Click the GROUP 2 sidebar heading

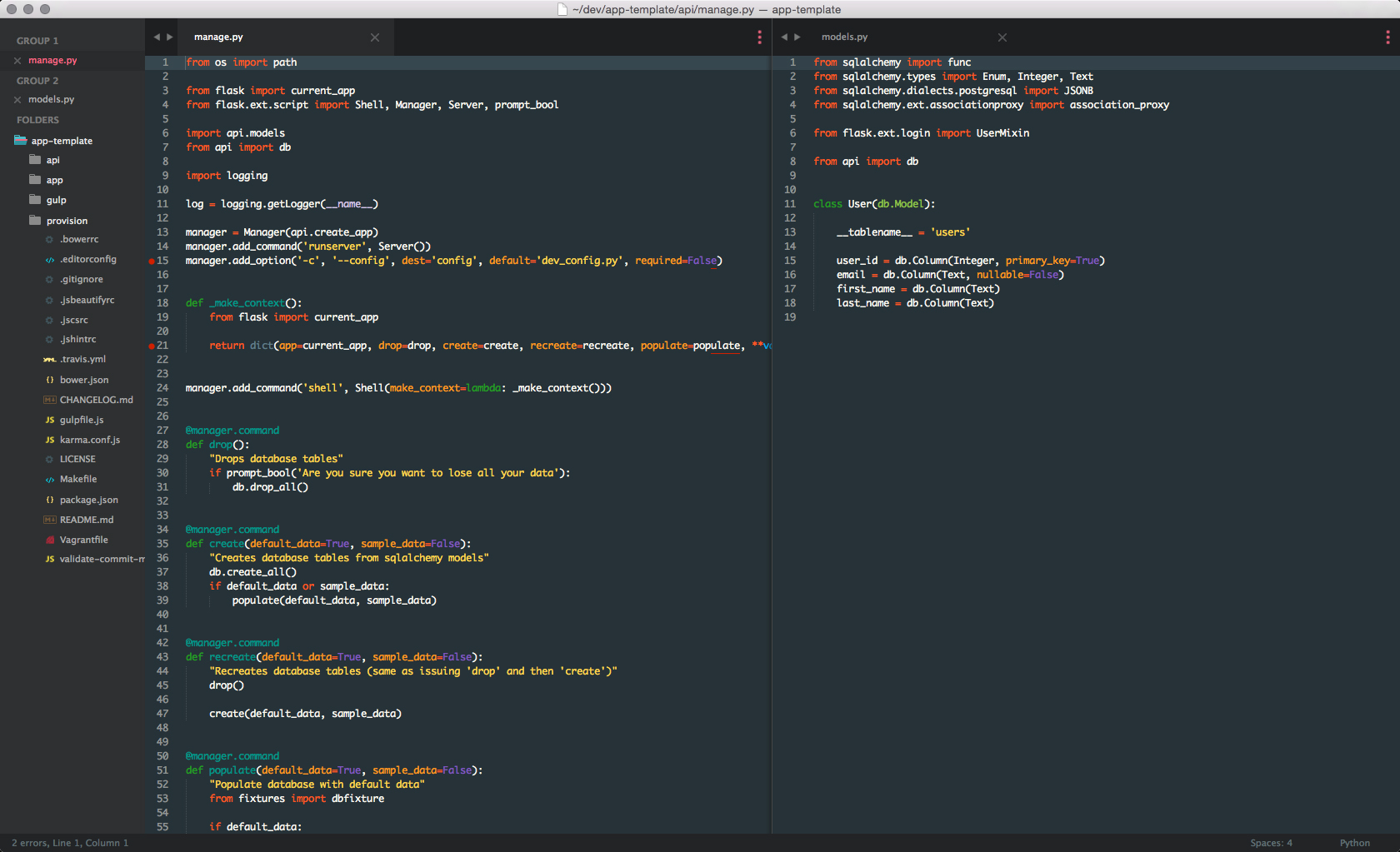click(37, 81)
